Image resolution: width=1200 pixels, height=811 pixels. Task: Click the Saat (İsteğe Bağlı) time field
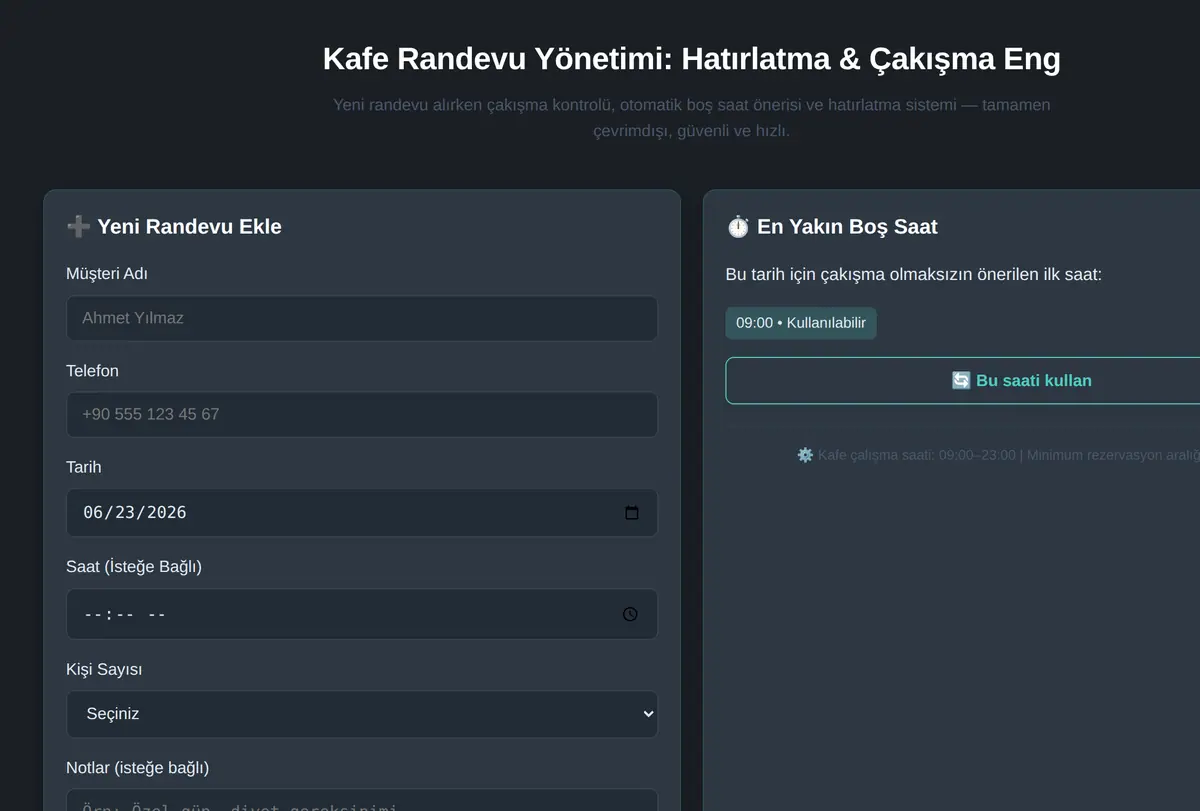(362, 614)
